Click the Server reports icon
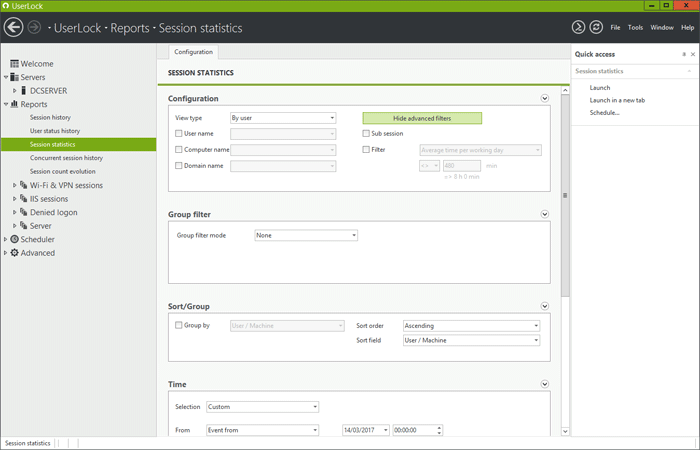 pos(24,225)
